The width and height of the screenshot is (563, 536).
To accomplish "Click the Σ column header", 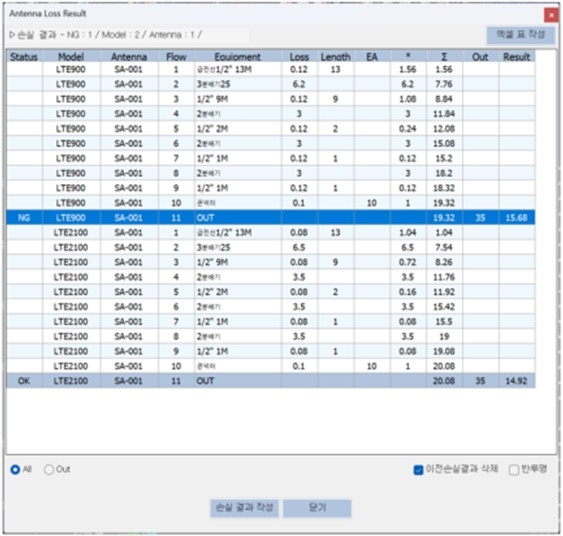I will pos(444,57).
